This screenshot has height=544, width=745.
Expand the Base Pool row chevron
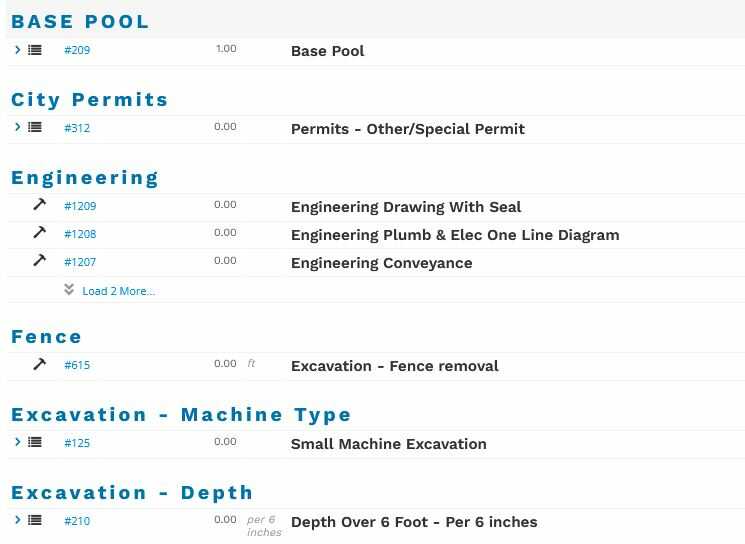pos(18,49)
